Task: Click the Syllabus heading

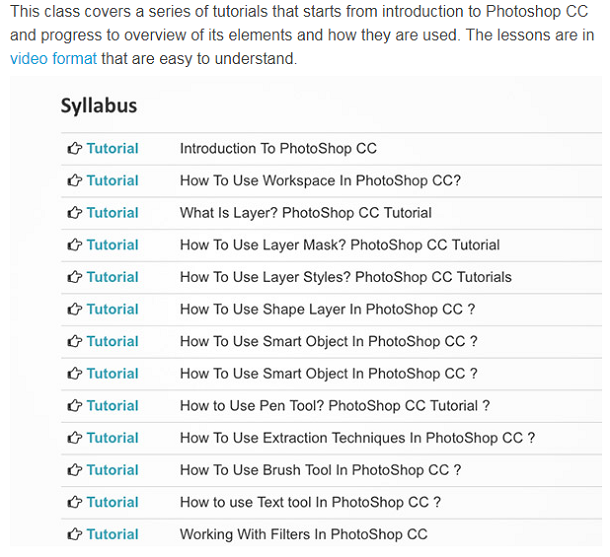Action: [x=99, y=106]
